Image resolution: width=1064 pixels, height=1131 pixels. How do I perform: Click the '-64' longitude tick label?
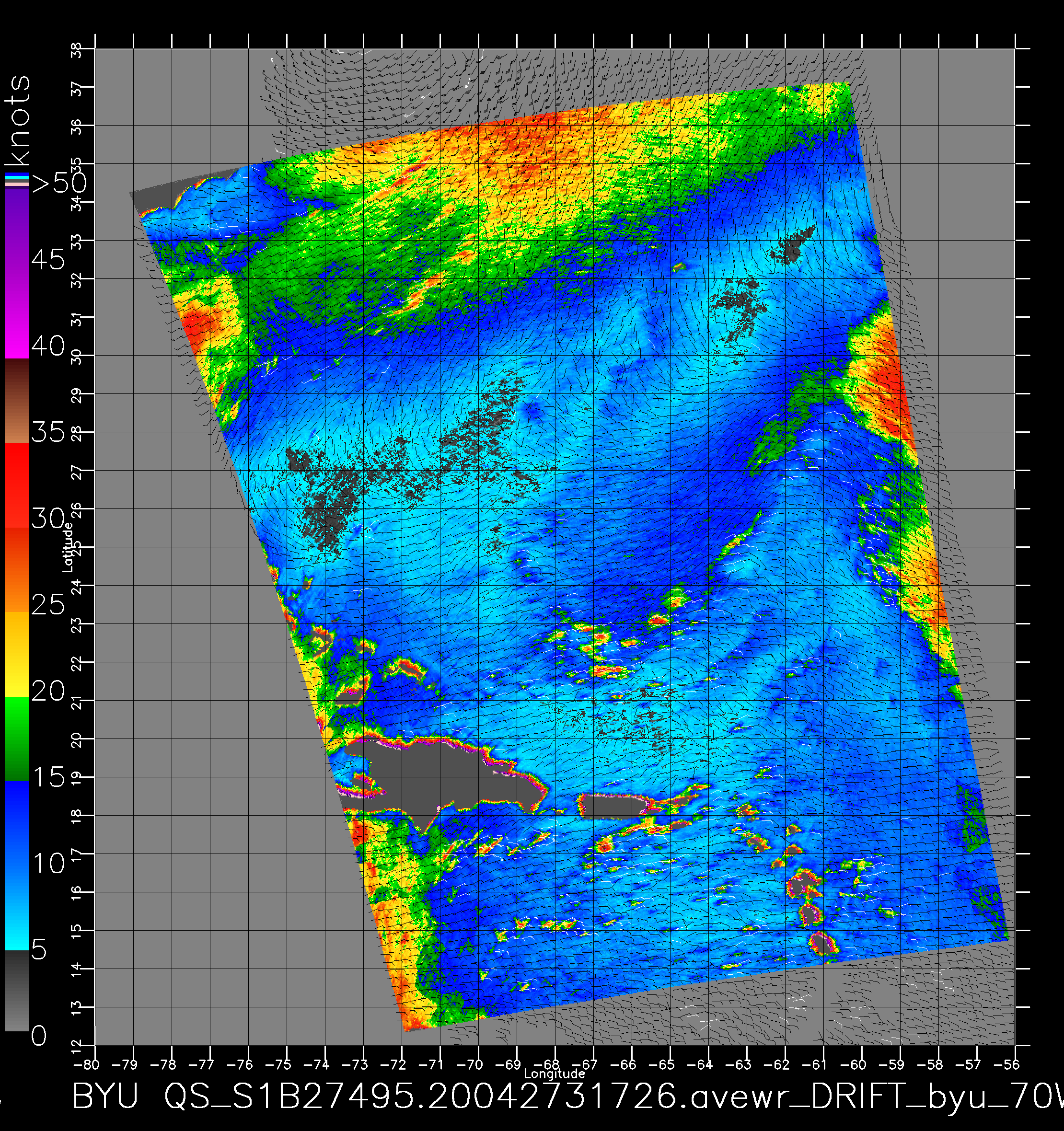click(700, 1064)
